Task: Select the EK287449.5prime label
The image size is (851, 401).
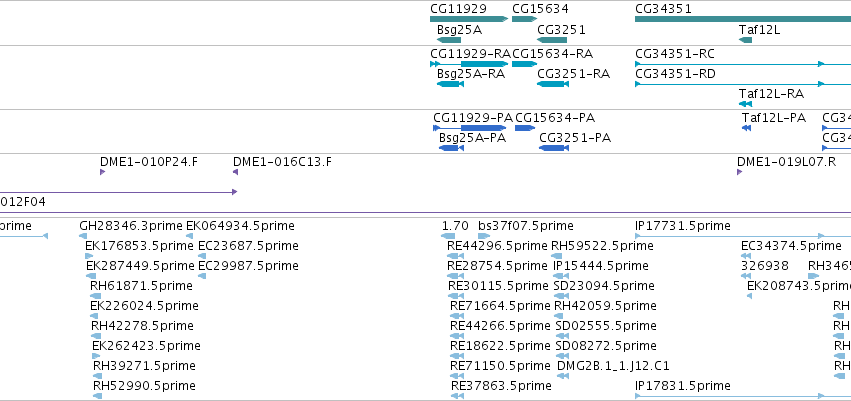Action: click(140, 265)
